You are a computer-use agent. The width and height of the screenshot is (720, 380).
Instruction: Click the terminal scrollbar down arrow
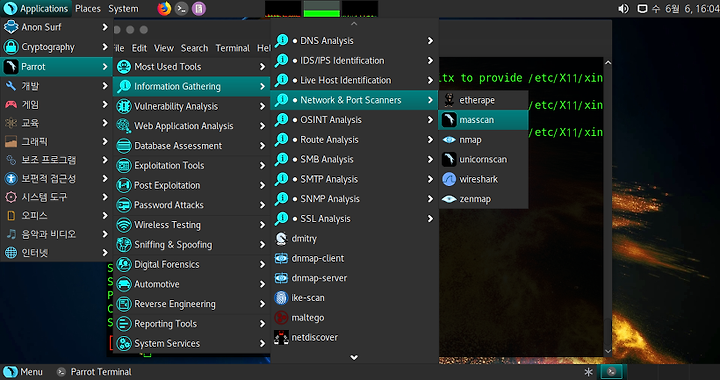(x=608, y=352)
